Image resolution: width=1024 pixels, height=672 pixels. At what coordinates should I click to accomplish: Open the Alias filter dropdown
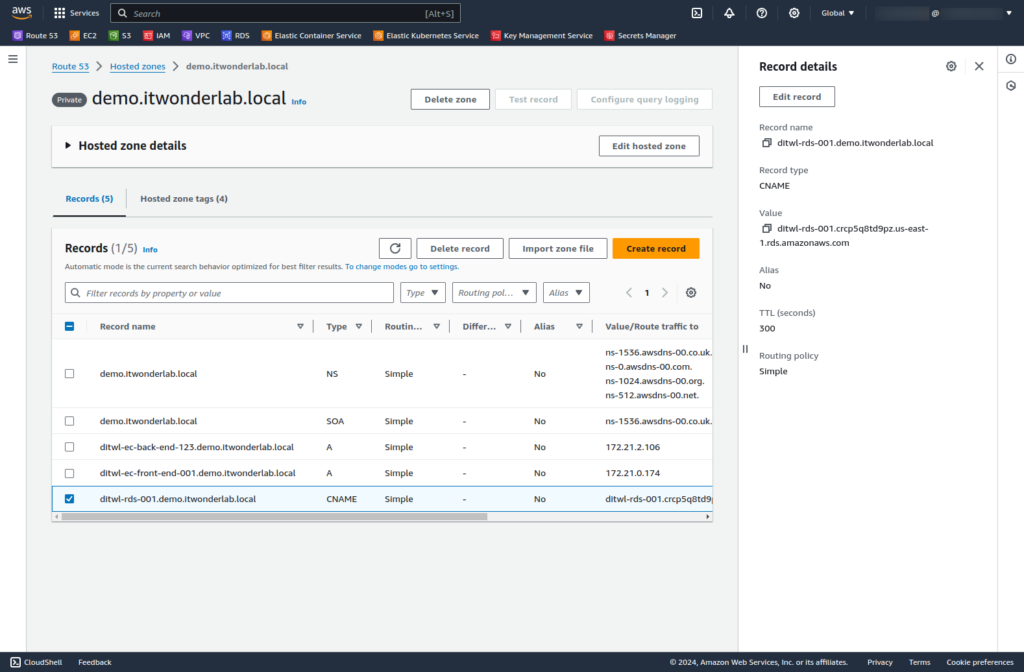566,293
